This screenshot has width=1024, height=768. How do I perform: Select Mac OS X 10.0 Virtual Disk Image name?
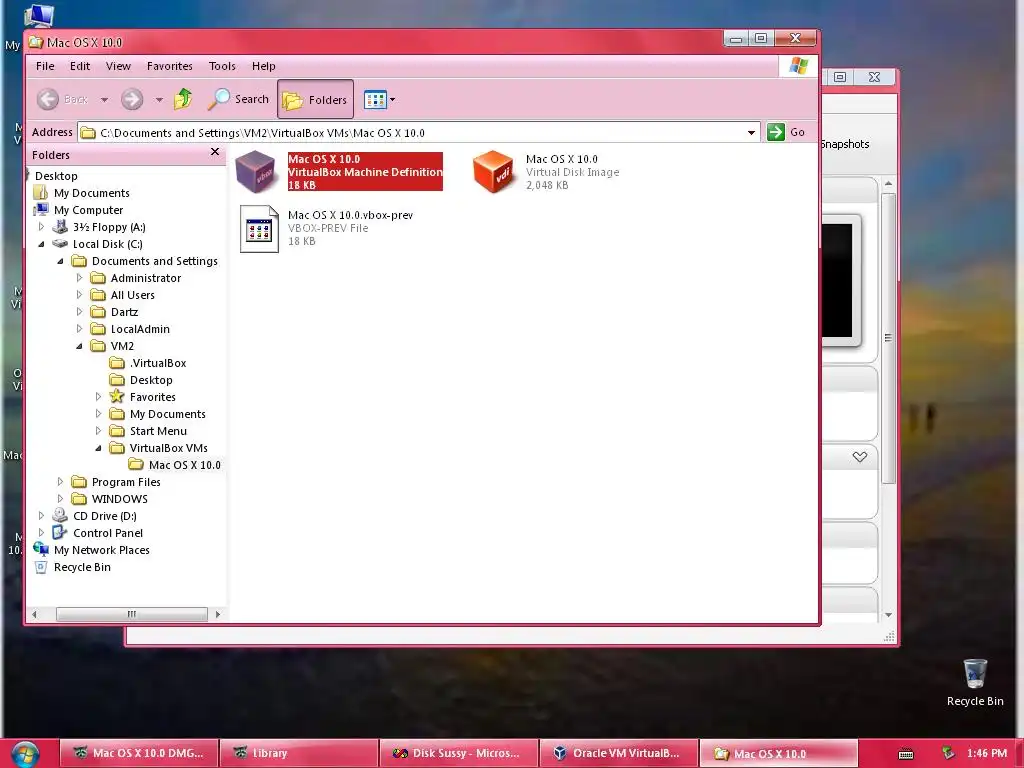(x=562, y=159)
